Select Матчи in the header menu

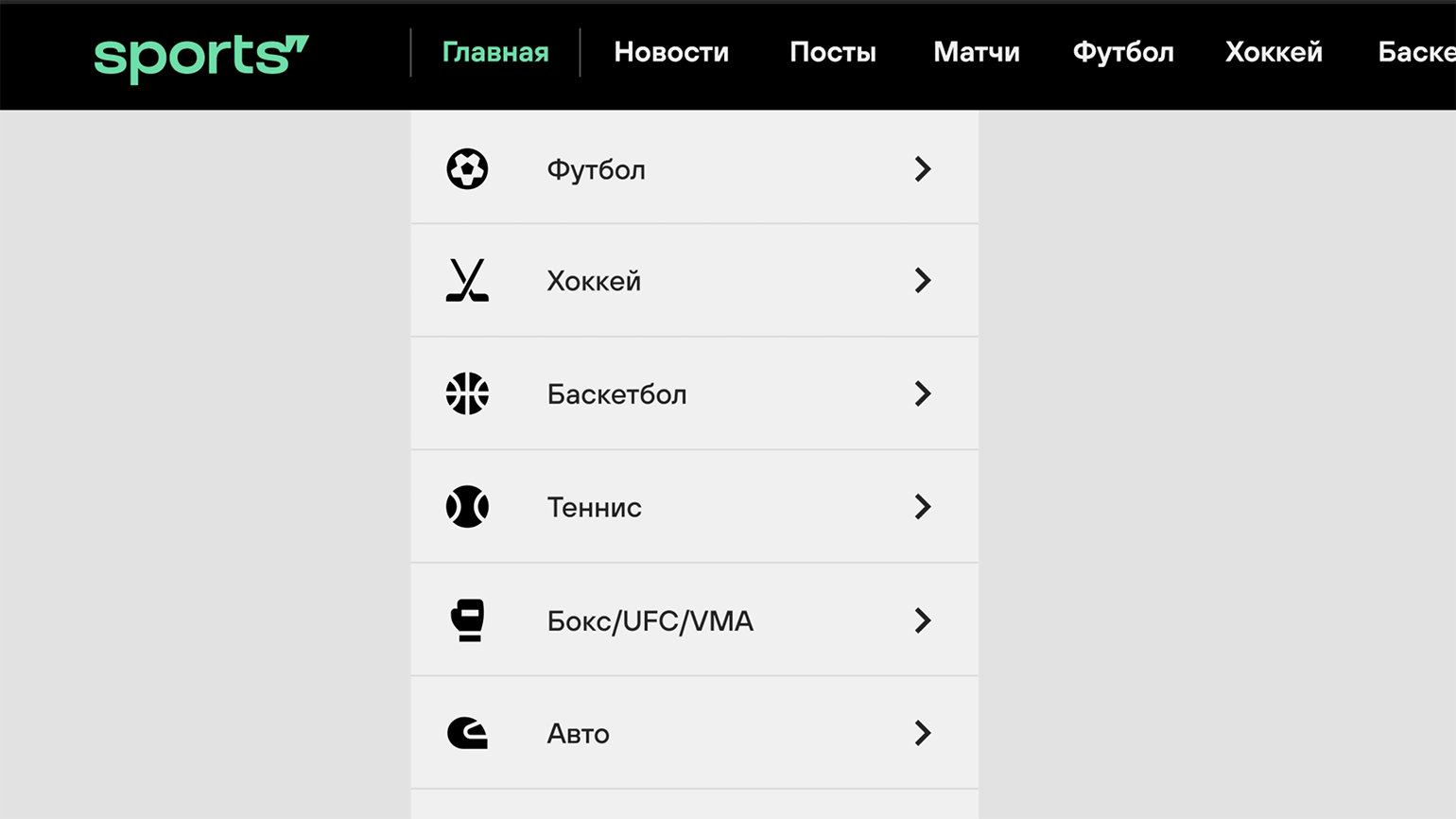click(977, 52)
